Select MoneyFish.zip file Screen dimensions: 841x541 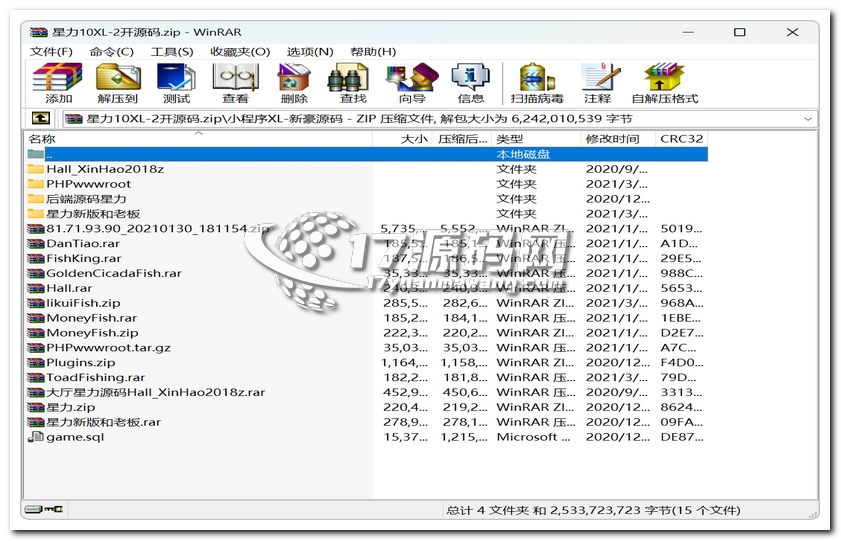click(x=367, y=333)
